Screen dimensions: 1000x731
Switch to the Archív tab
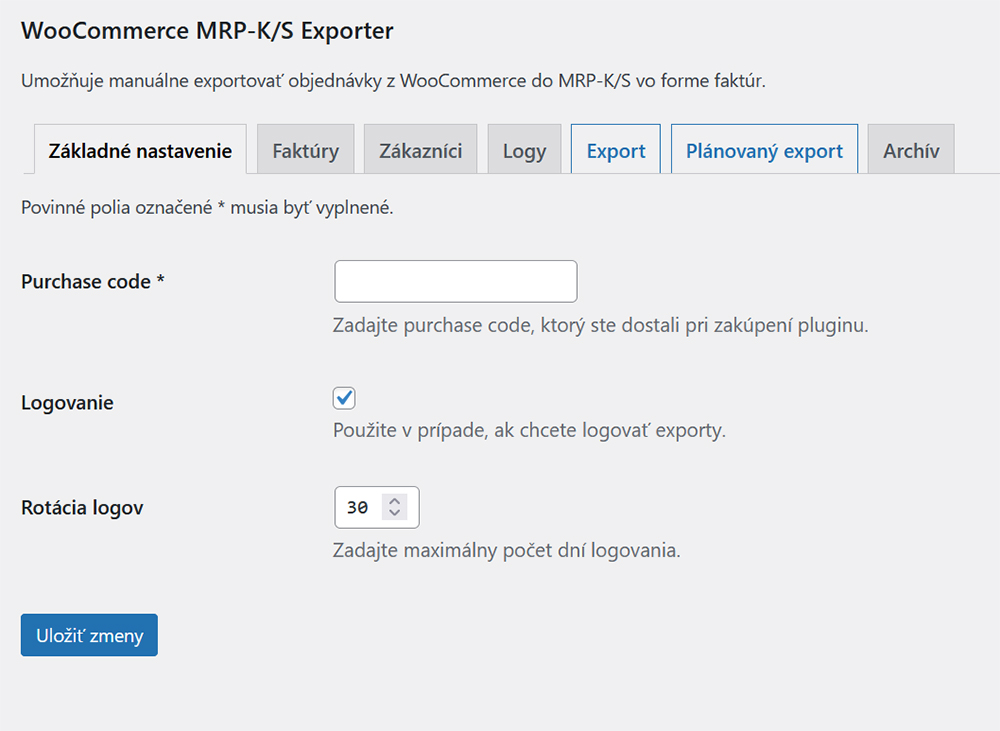click(911, 149)
